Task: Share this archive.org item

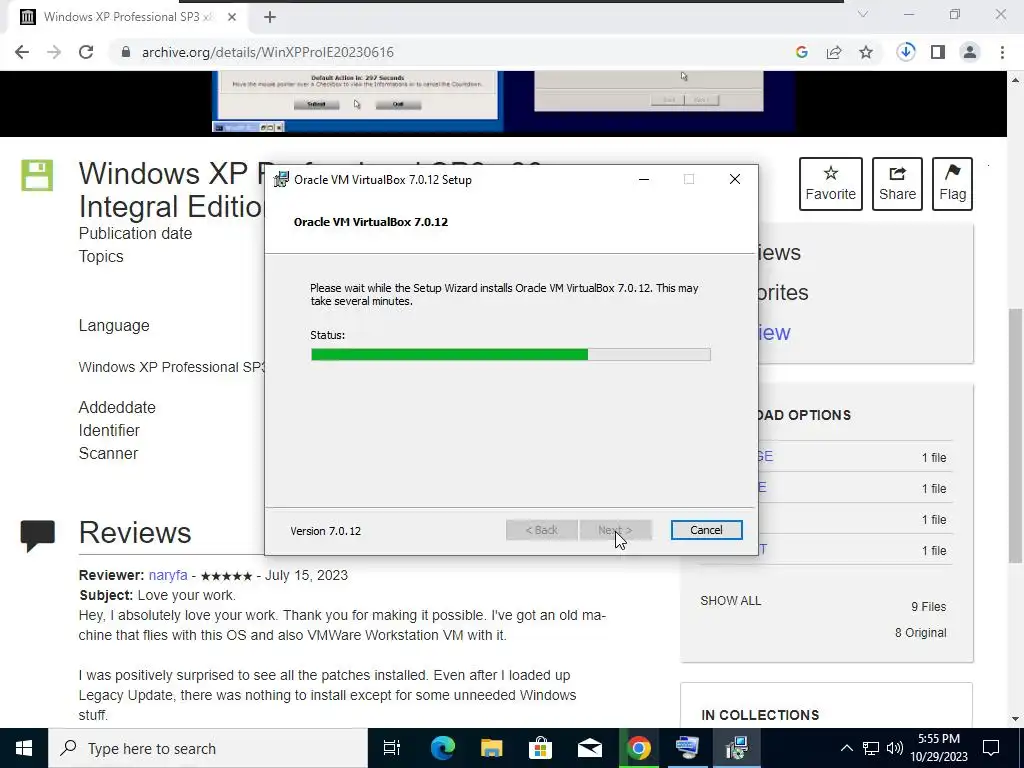Action: coord(897,184)
